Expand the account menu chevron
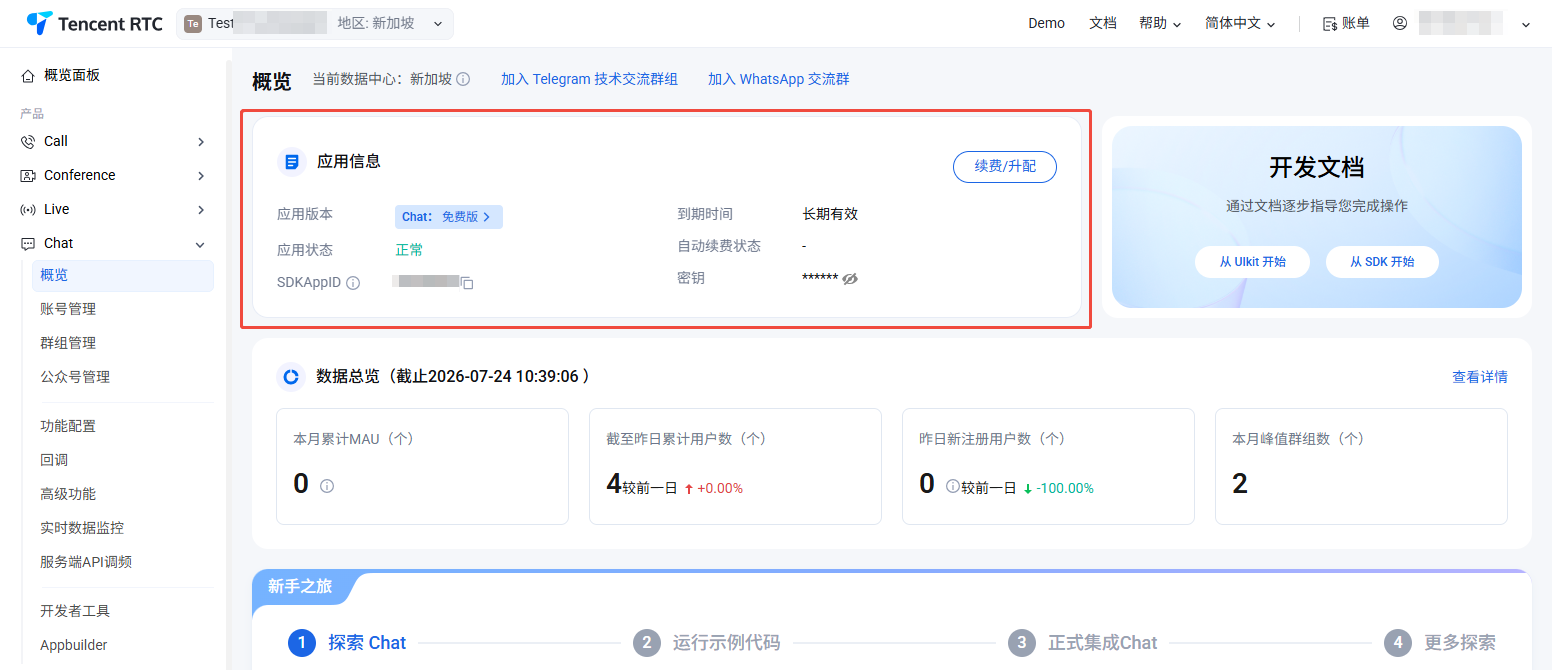1552x670 pixels. point(1526,24)
